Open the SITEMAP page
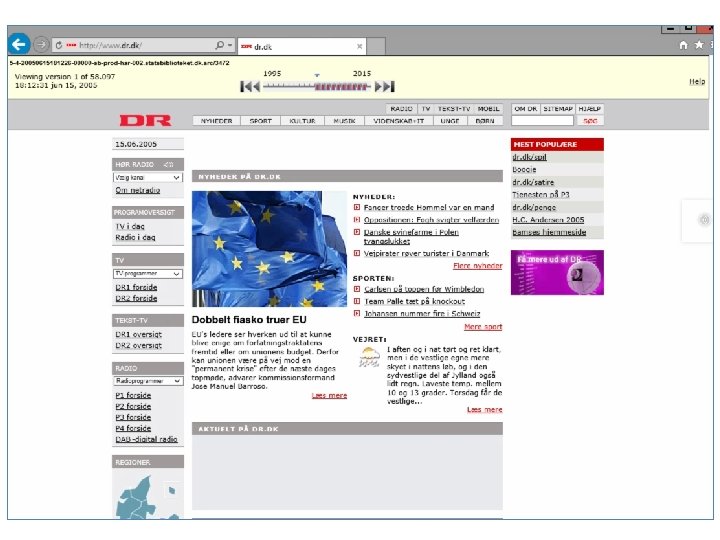 coord(558,109)
